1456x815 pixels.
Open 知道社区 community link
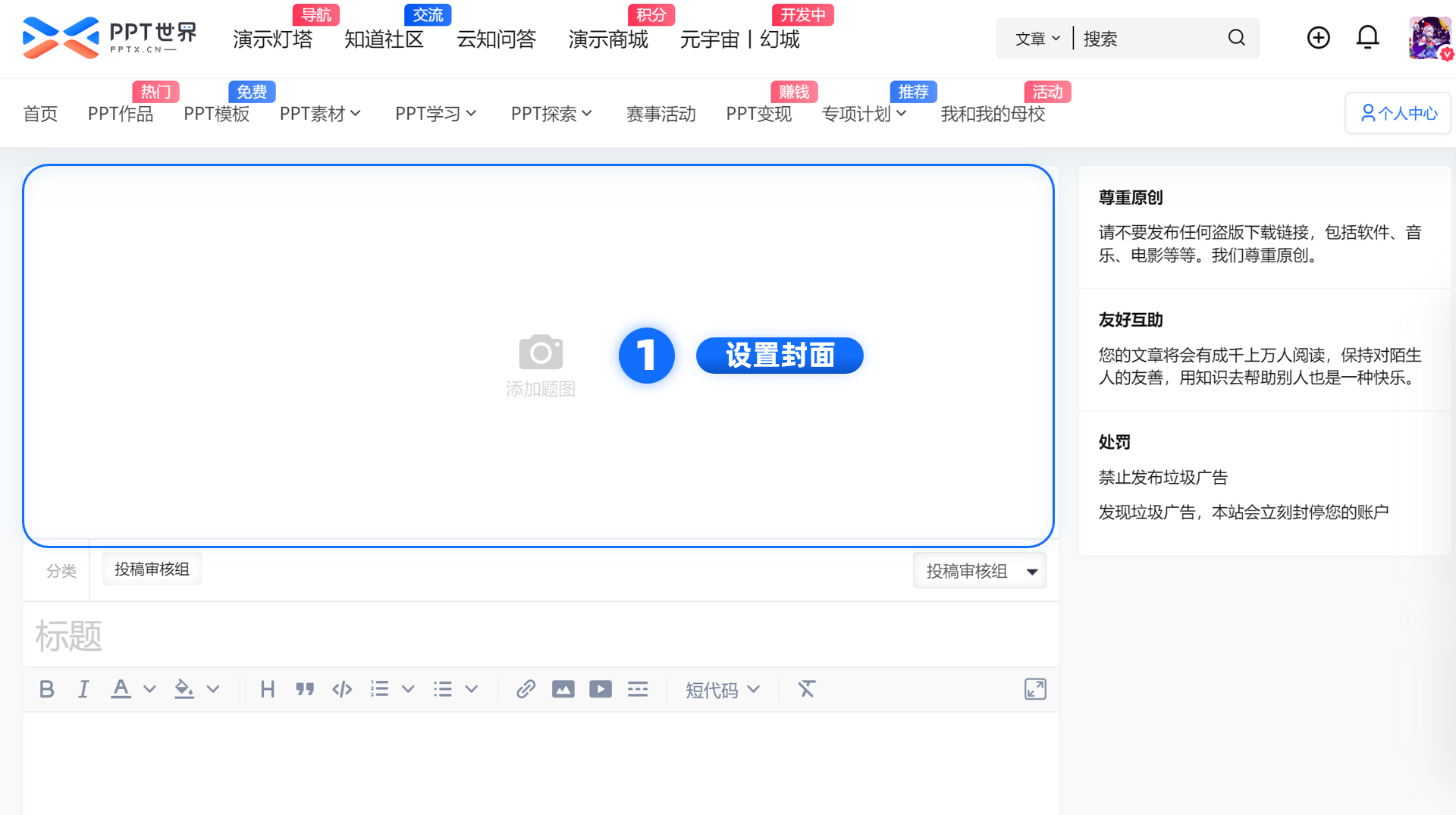click(384, 39)
